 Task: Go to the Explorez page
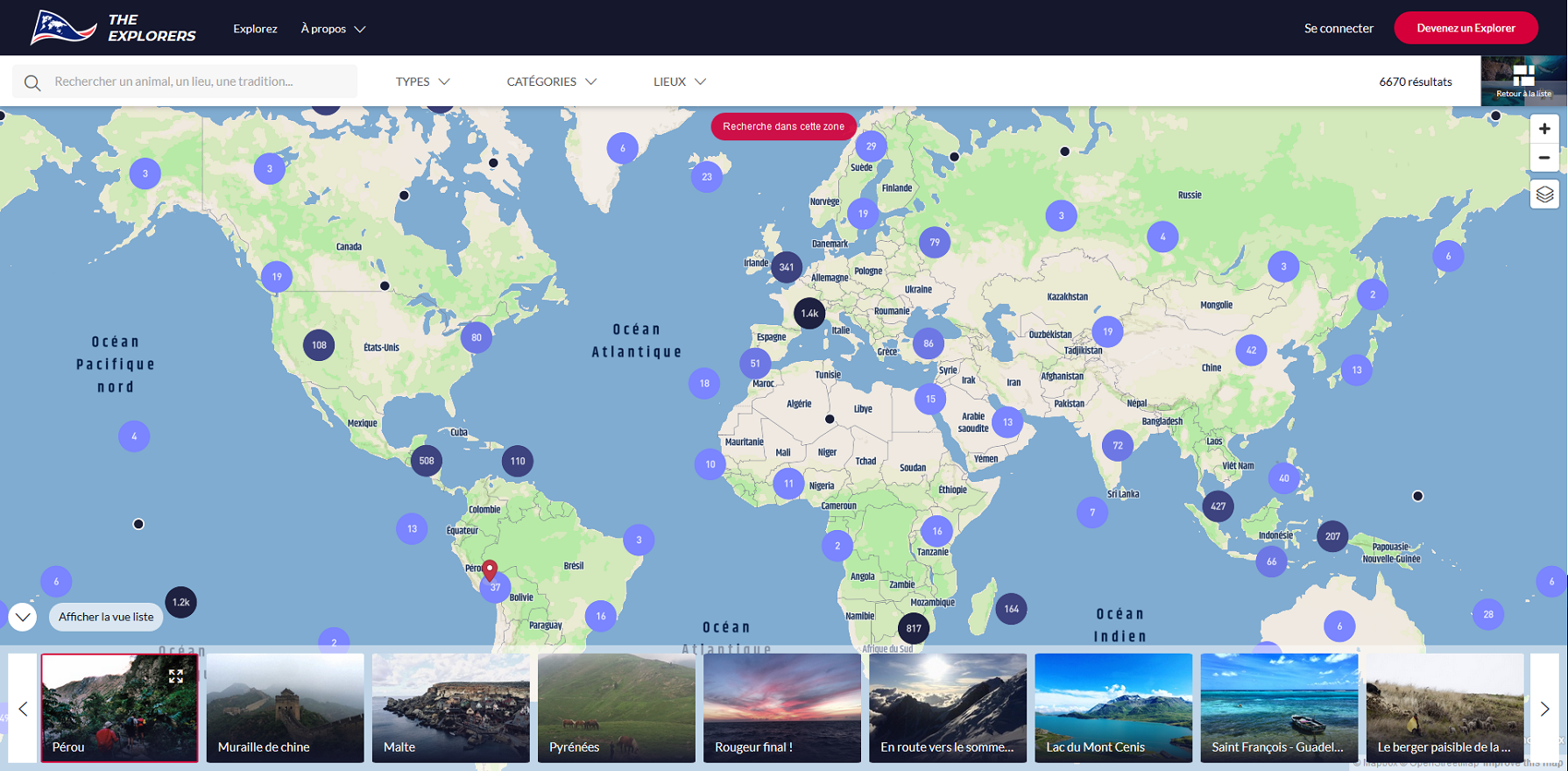(x=255, y=29)
